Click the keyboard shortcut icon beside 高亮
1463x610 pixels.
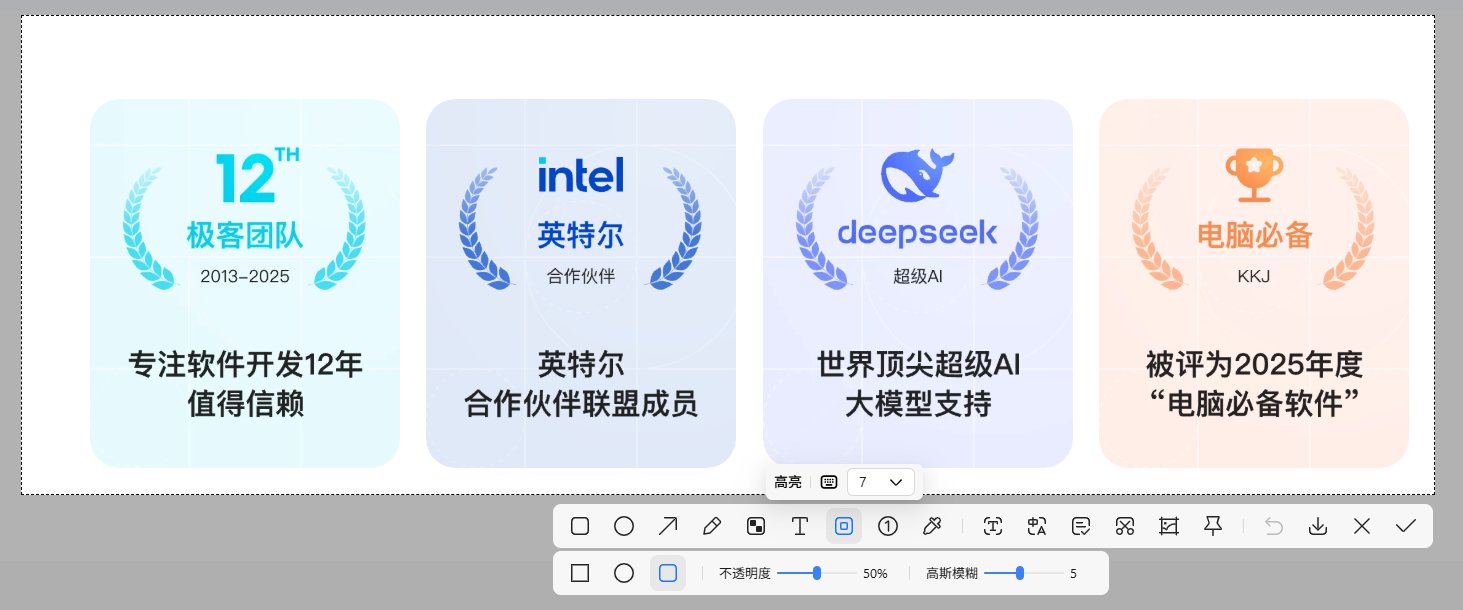(x=828, y=482)
